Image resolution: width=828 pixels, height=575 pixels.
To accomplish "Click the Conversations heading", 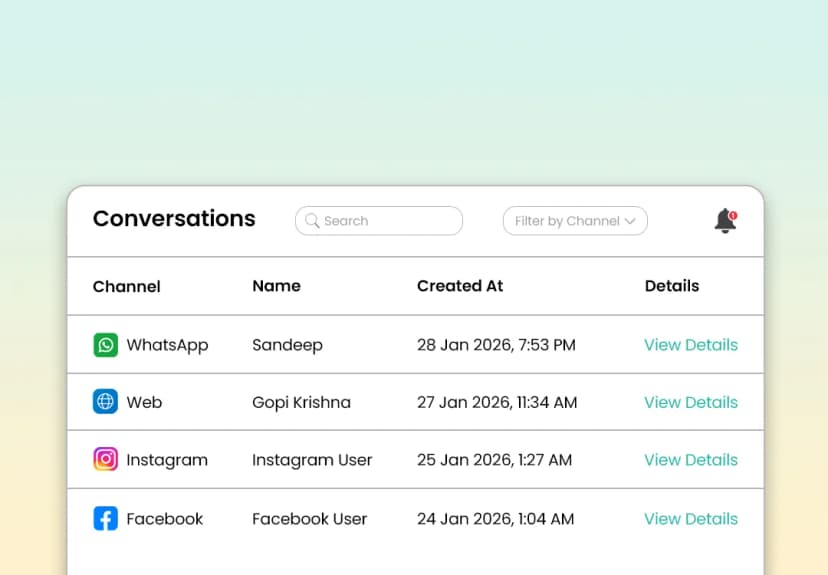I will pyautogui.click(x=174, y=219).
